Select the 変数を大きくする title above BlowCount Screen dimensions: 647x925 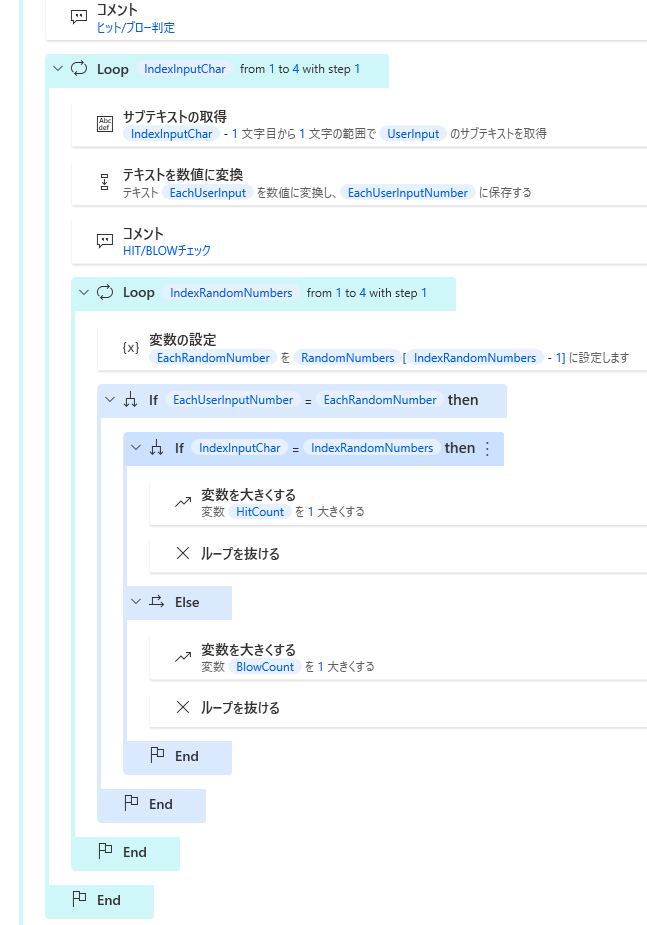point(248,650)
